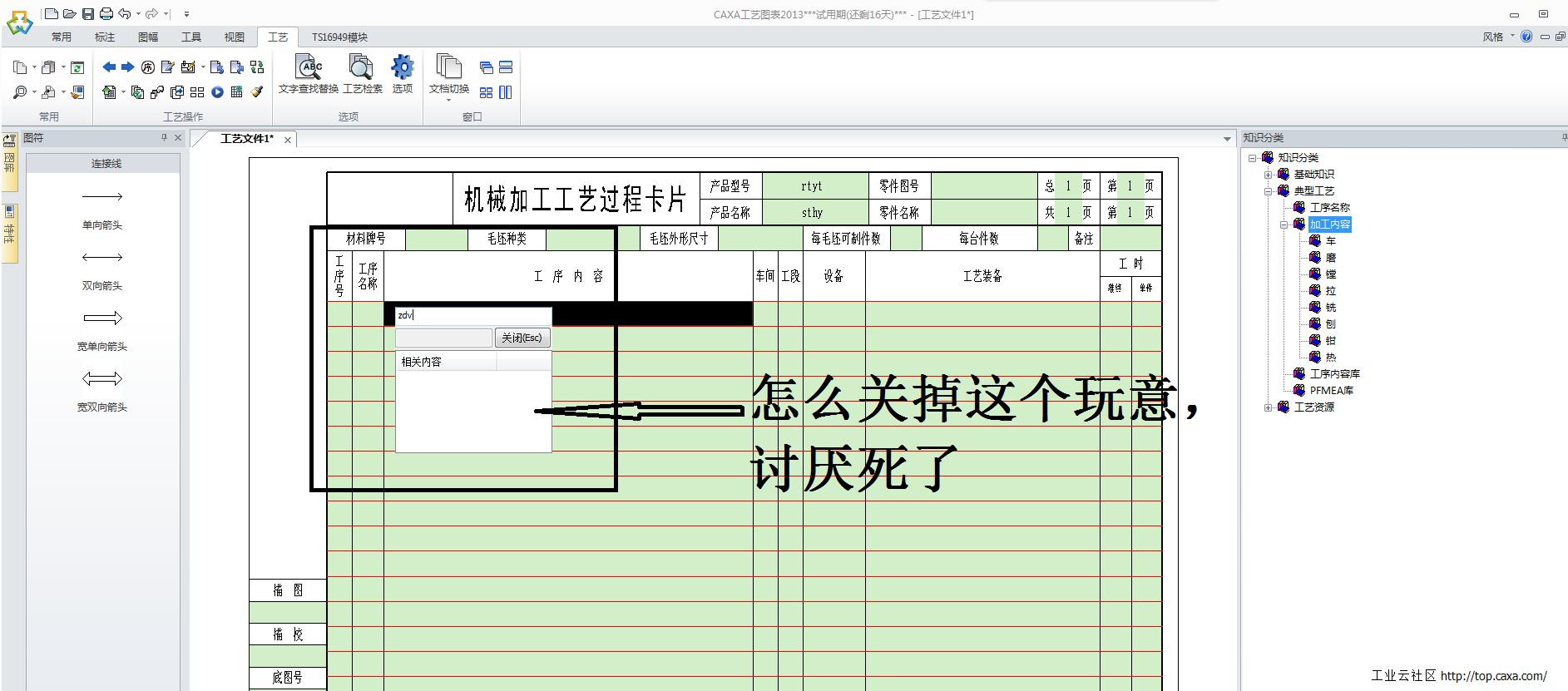Select the 工序内容库 tree item
Screen dimensions: 1568x691
pos(1335,374)
